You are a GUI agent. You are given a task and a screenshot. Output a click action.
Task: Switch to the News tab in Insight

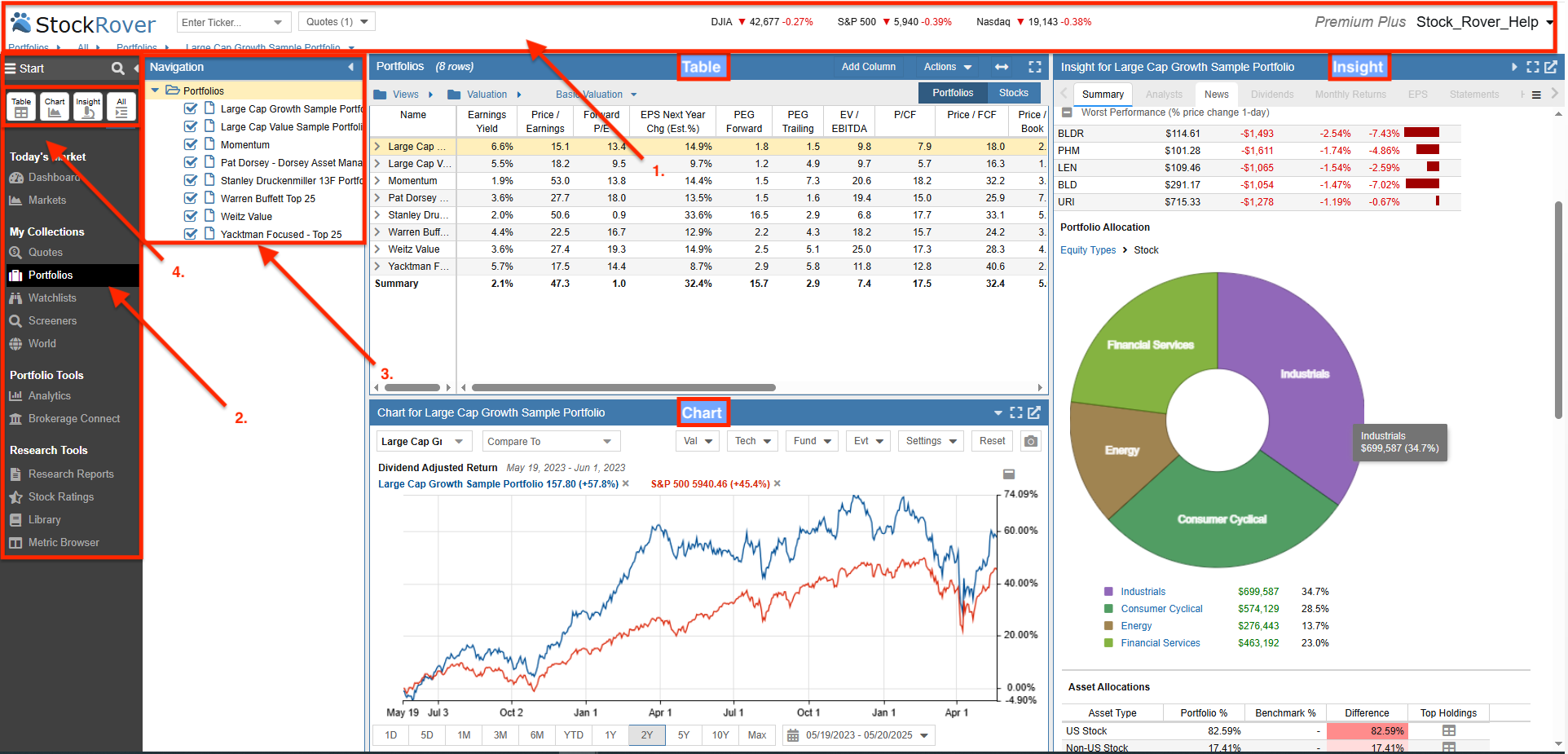(1216, 95)
